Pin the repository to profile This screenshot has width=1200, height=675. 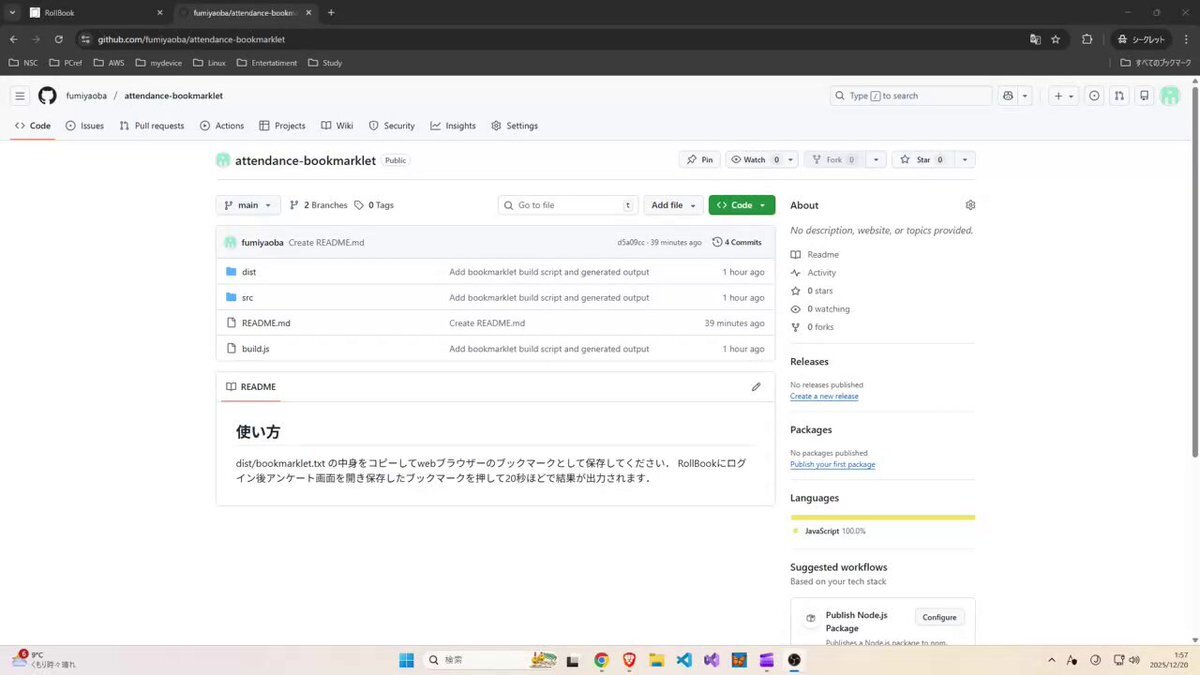[x=699, y=160]
